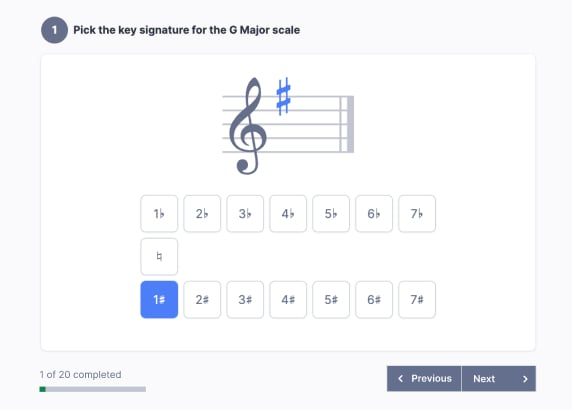Viewport: 572px width, 410px height.
Task: Pick the 7 flats option
Action: click(417, 214)
